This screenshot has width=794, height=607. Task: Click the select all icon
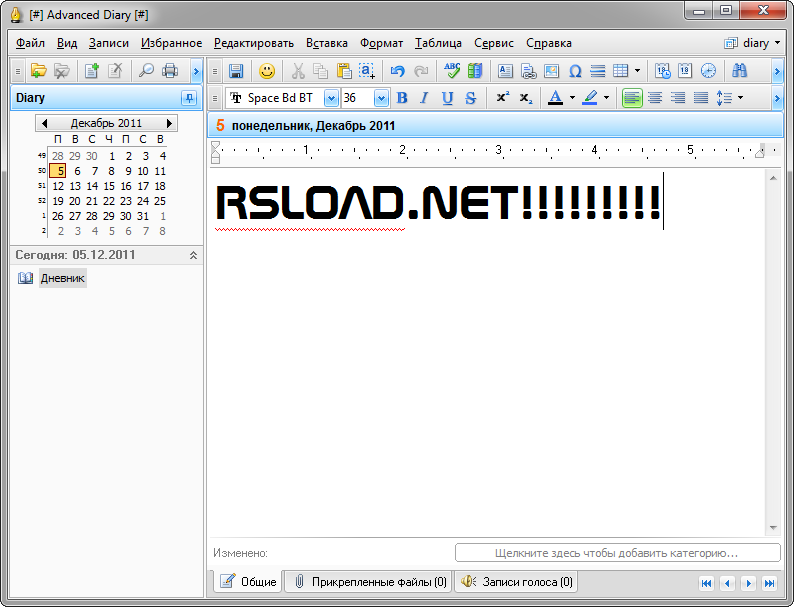click(367, 71)
